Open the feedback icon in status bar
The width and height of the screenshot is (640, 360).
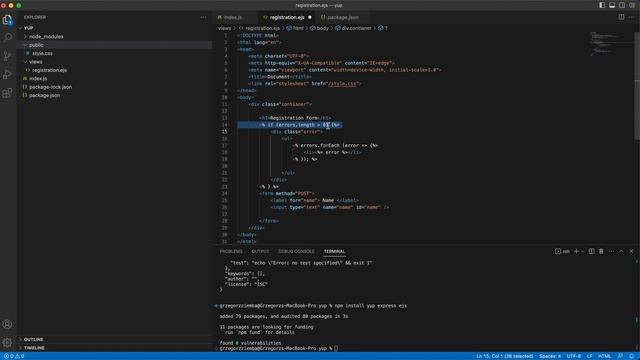(x=620, y=356)
